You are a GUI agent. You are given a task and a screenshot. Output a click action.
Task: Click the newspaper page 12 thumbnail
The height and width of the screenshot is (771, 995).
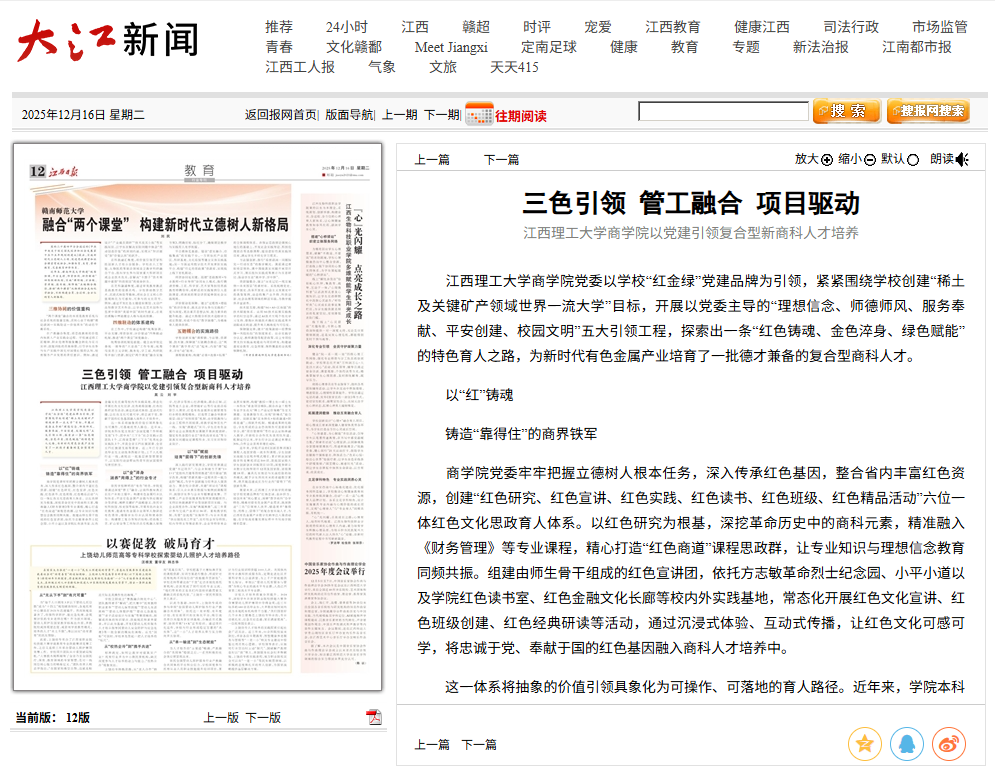[198, 417]
